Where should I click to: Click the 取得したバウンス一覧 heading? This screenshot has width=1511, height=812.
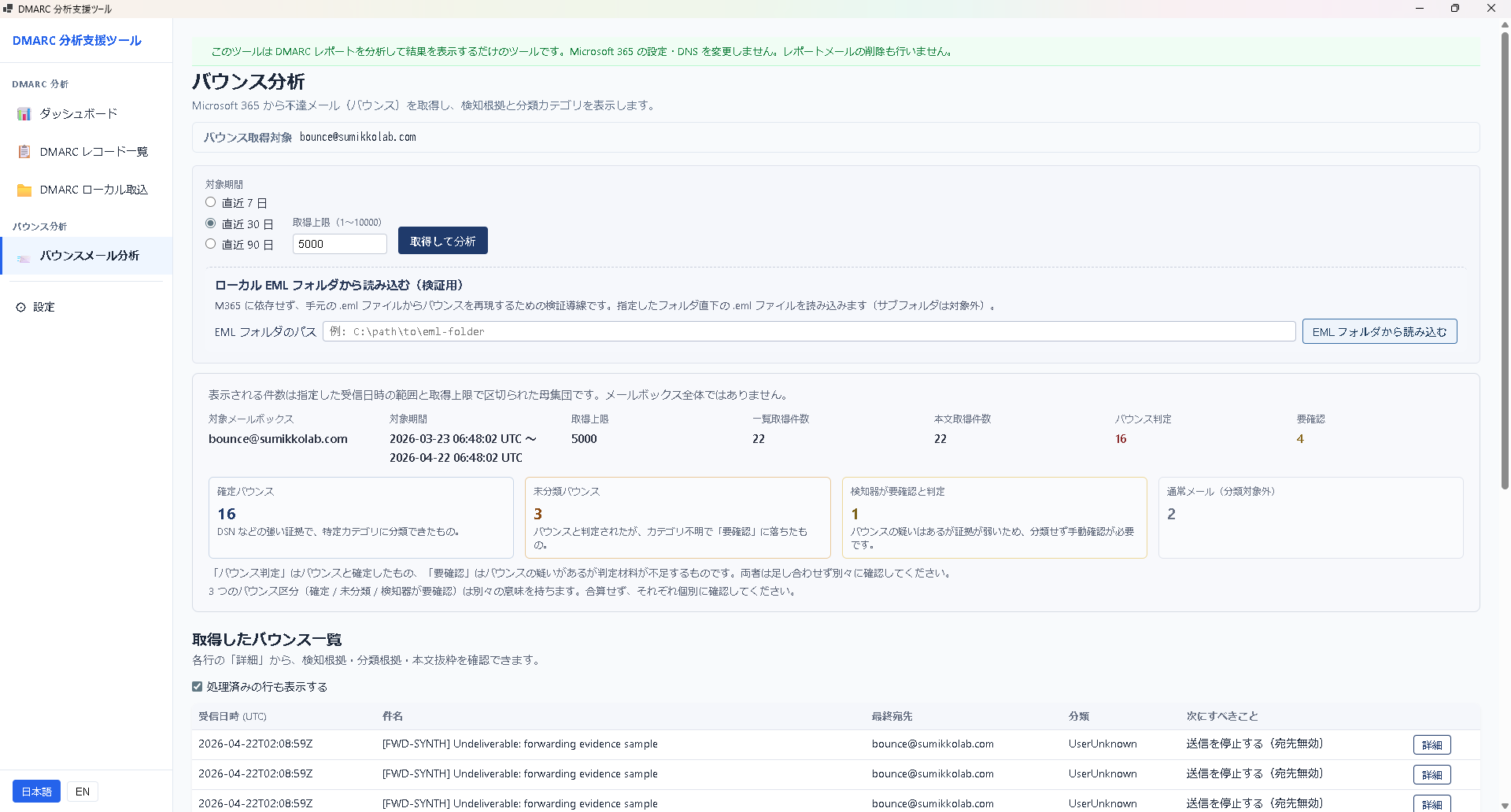(x=267, y=640)
